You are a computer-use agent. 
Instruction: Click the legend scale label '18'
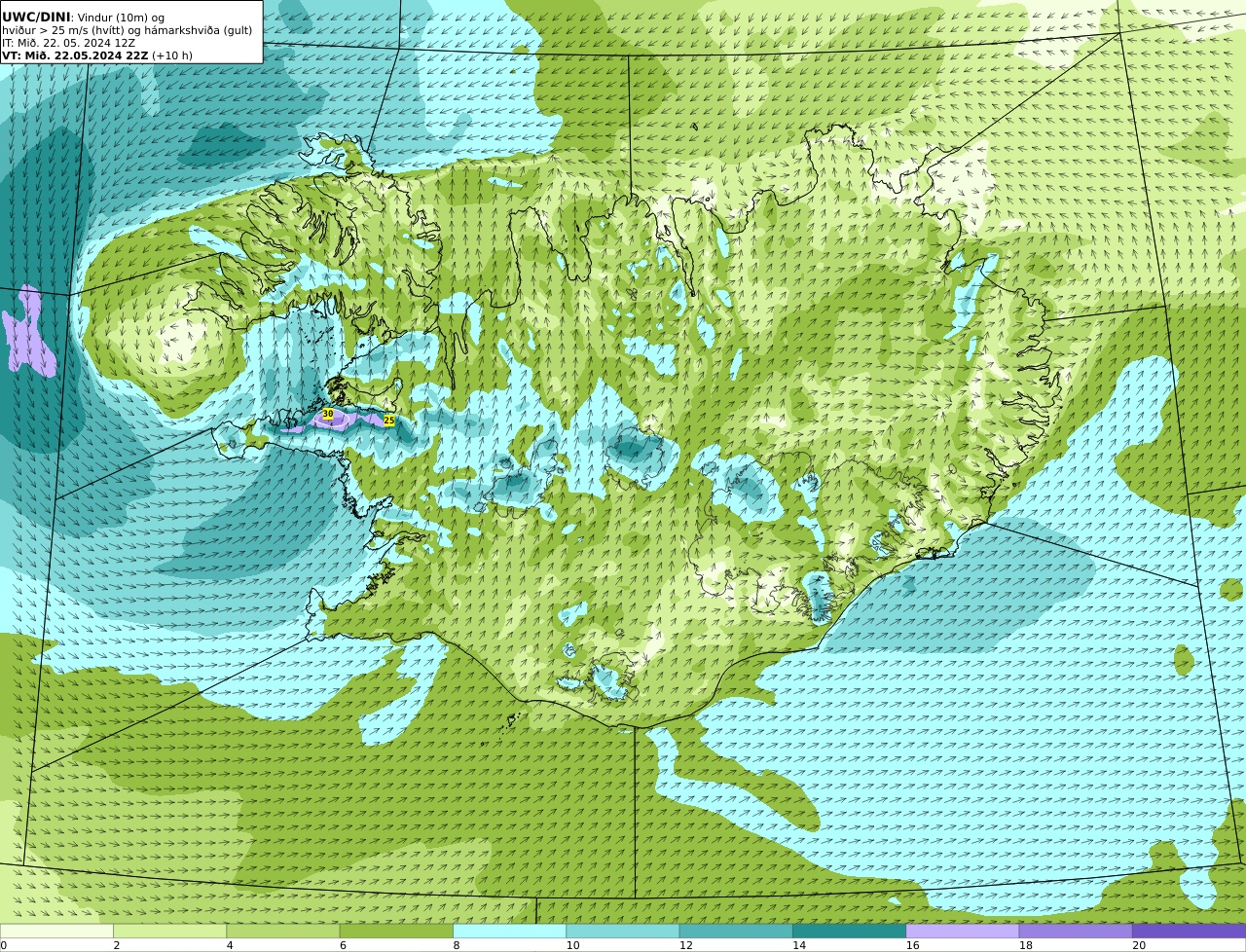[1026, 945]
